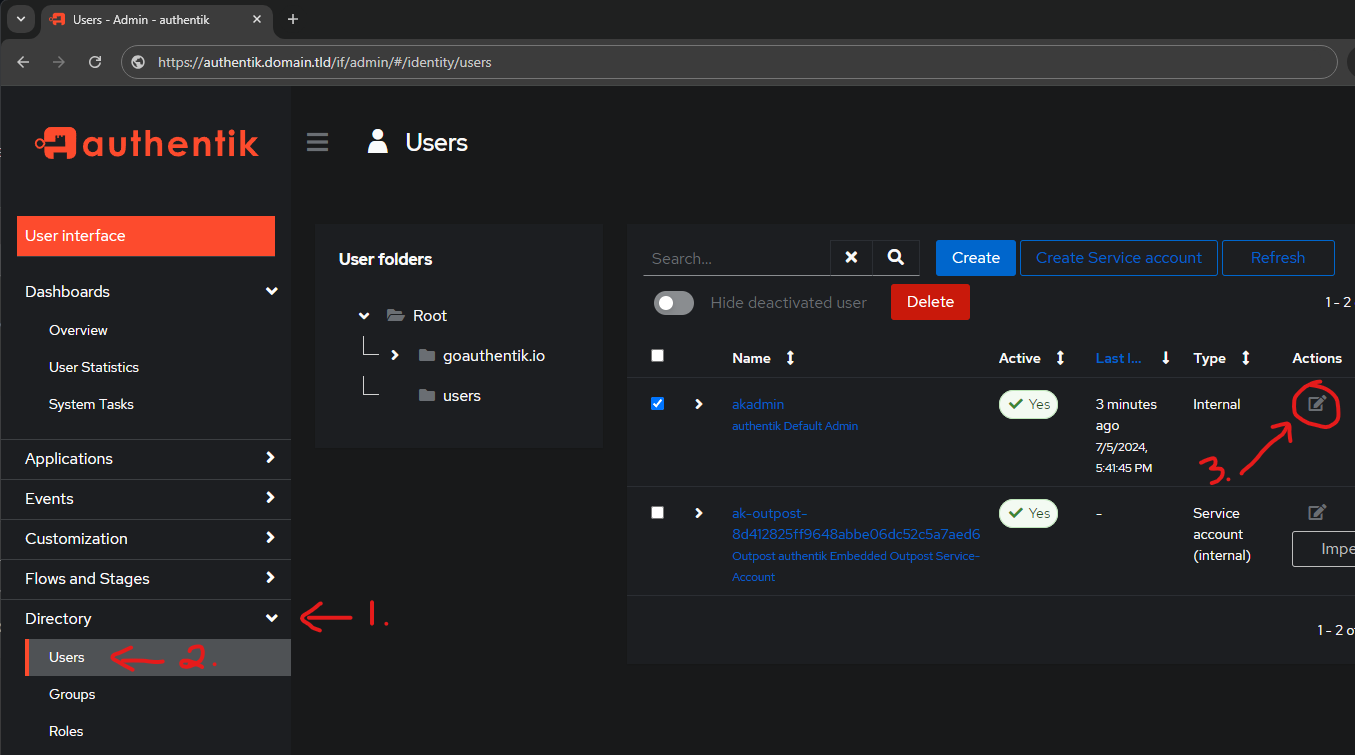This screenshot has height=755, width=1355.
Task: Collapse the Root folder tree chevron
Action: point(364,315)
